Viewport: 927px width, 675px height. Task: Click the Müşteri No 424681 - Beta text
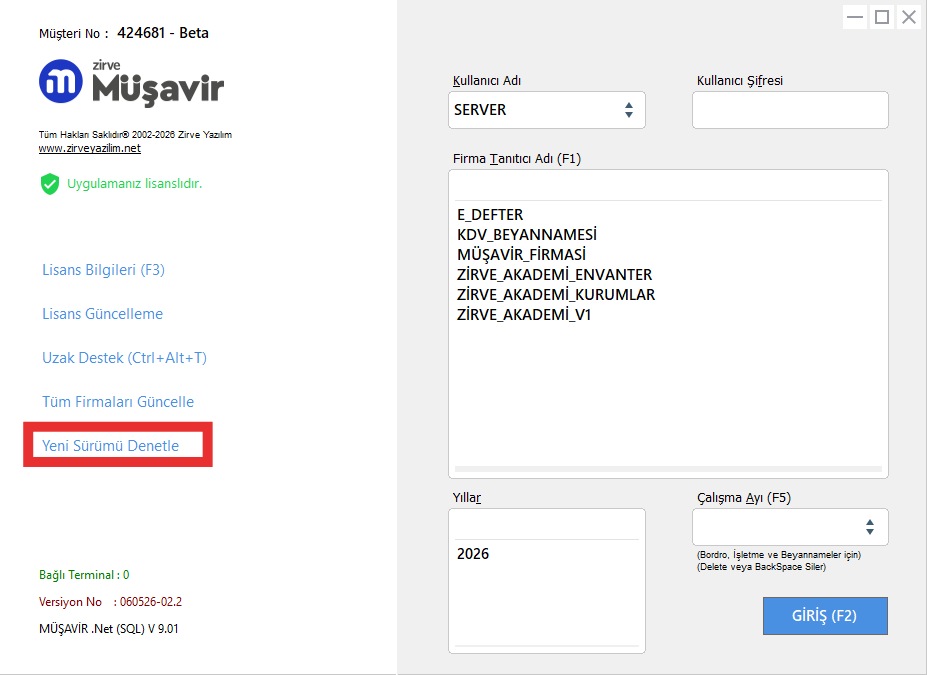click(x=124, y=33)
